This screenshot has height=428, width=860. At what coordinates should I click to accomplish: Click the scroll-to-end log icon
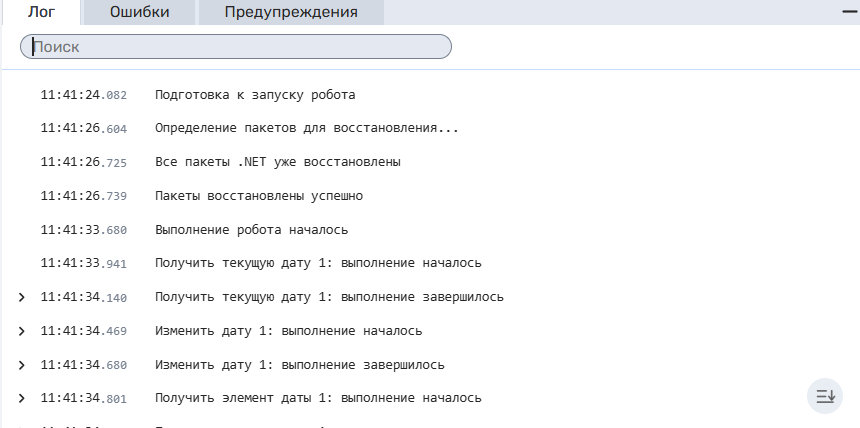(825, 397)
